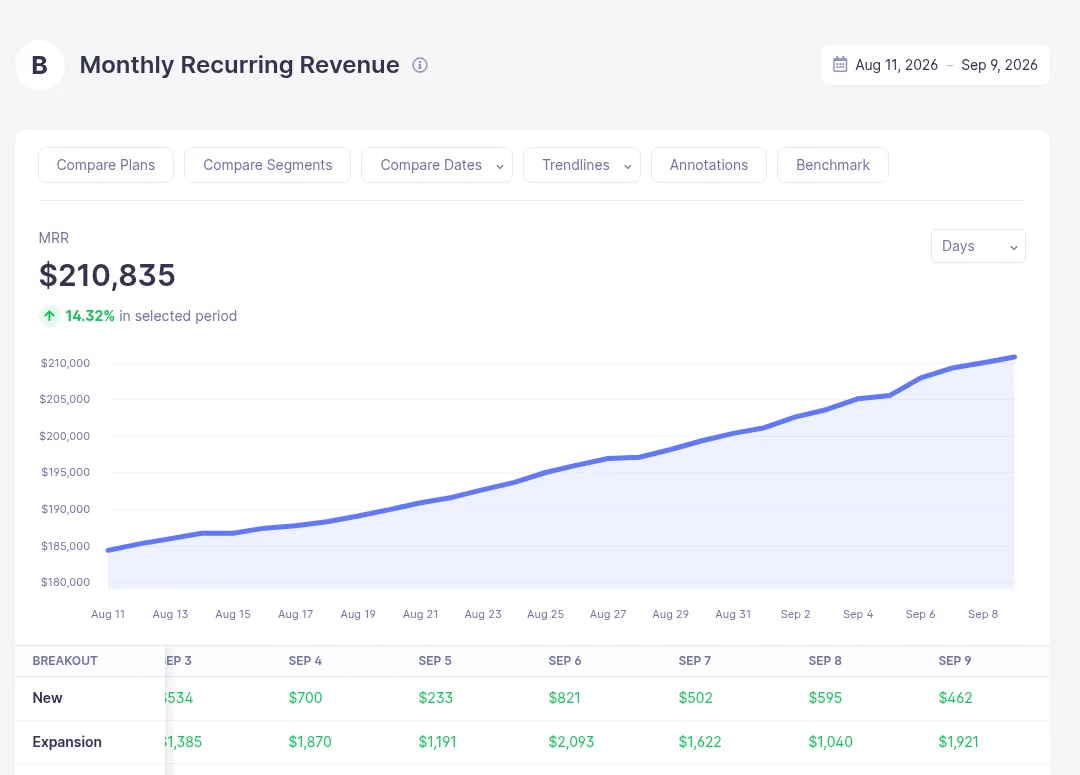Click the $180,000 y-axis label

pos(65,582)
